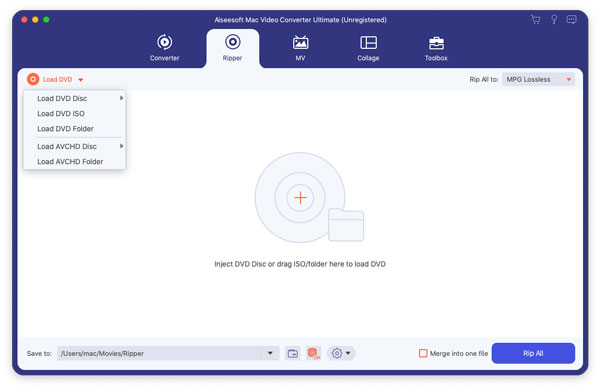This screenshot has height=389, width=600.
Task: Choose Load DVD Disc menu item
Action: point(75,98)
